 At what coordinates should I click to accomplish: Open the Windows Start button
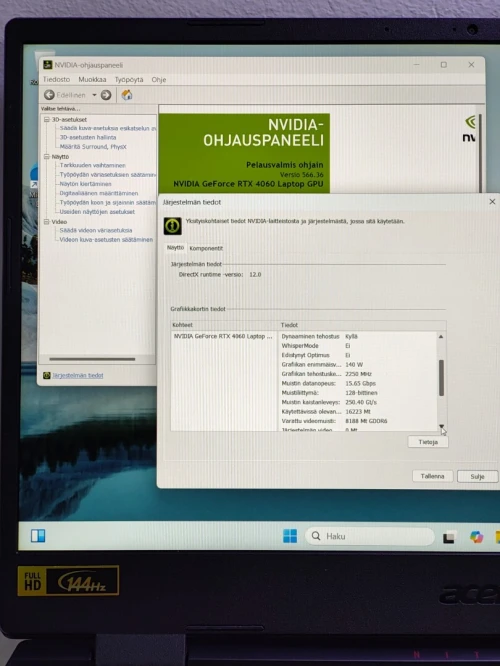(290, 536)
